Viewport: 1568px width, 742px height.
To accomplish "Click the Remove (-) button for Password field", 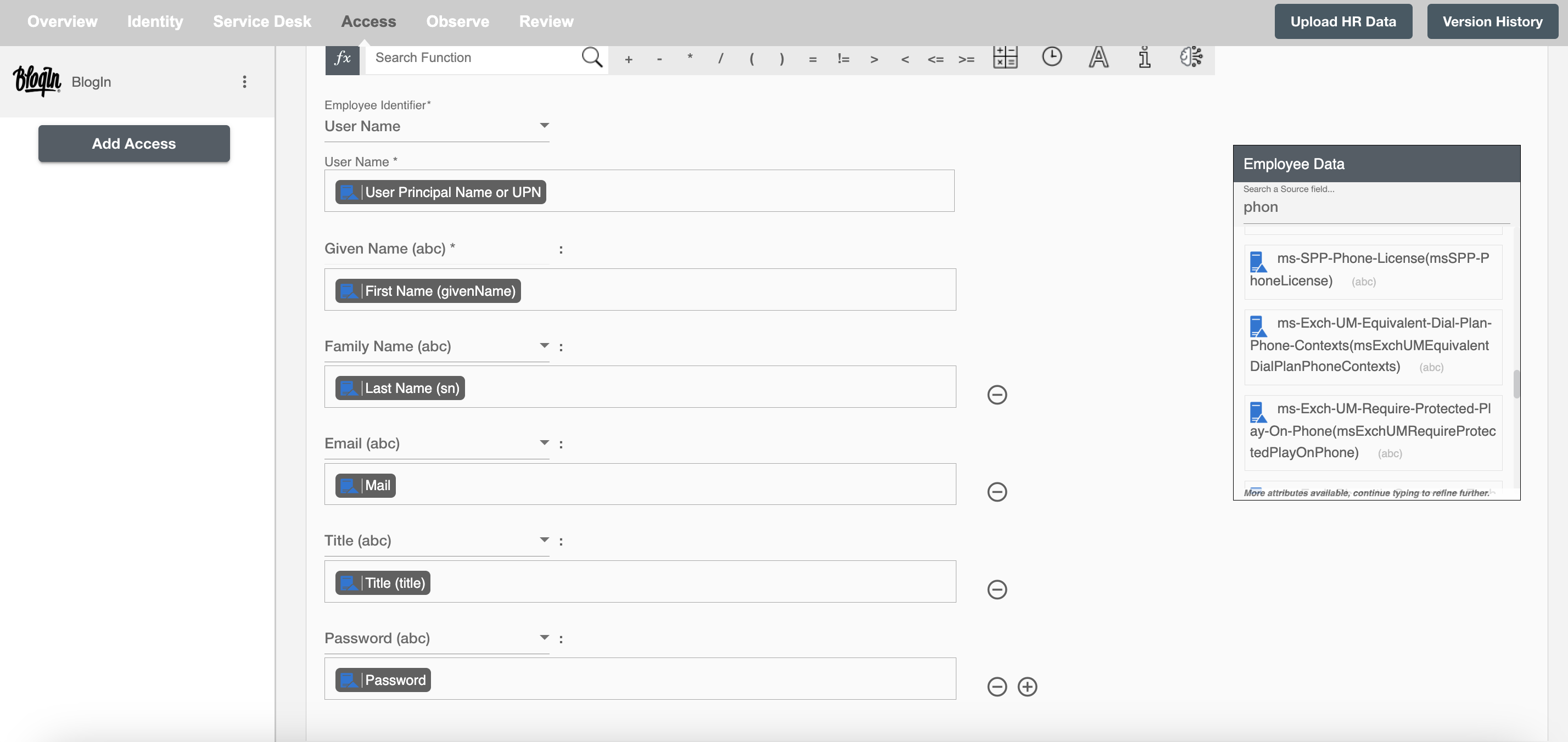I will tap(996, 687).
